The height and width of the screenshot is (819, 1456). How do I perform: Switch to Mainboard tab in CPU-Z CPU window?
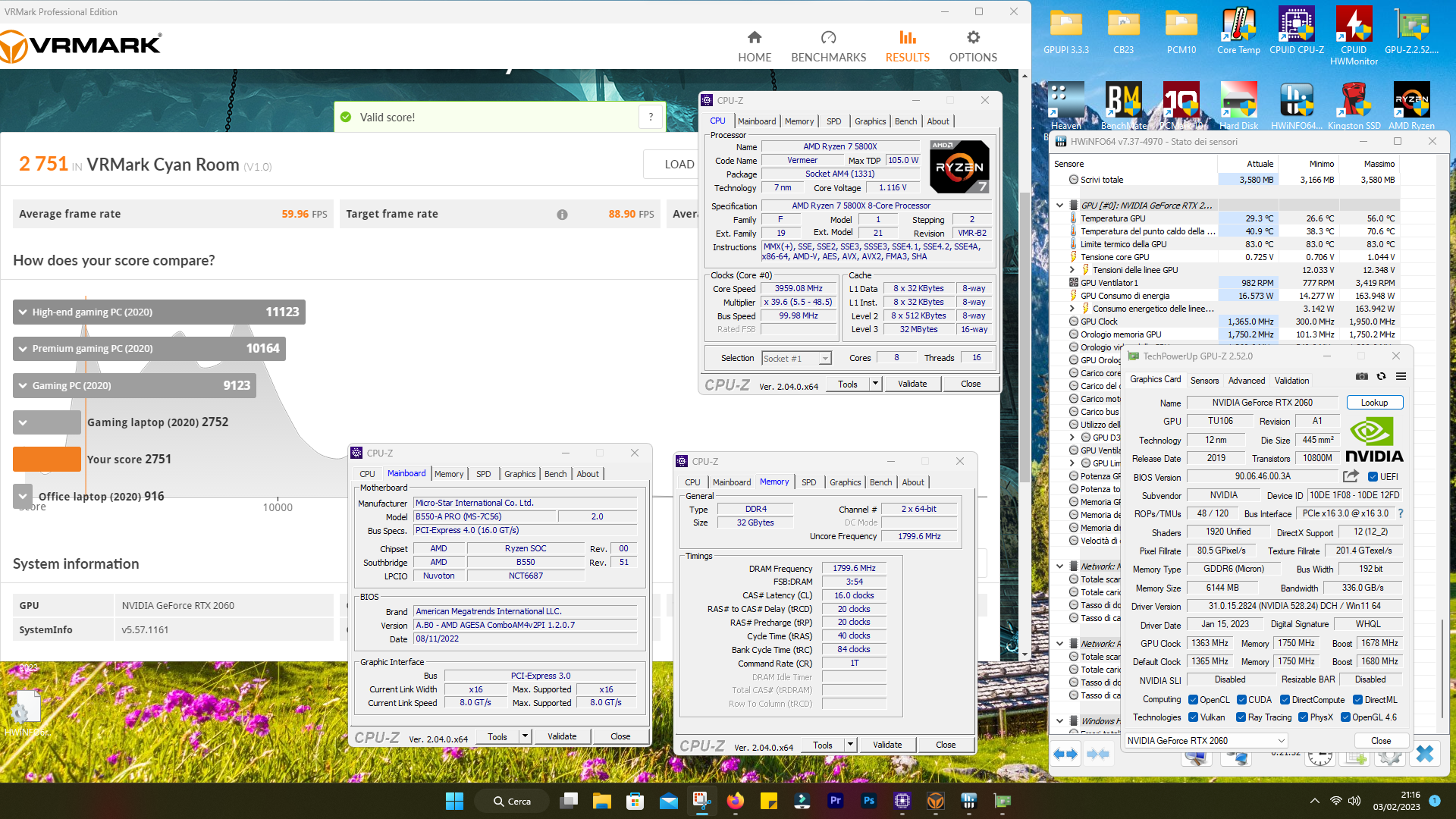757,121
